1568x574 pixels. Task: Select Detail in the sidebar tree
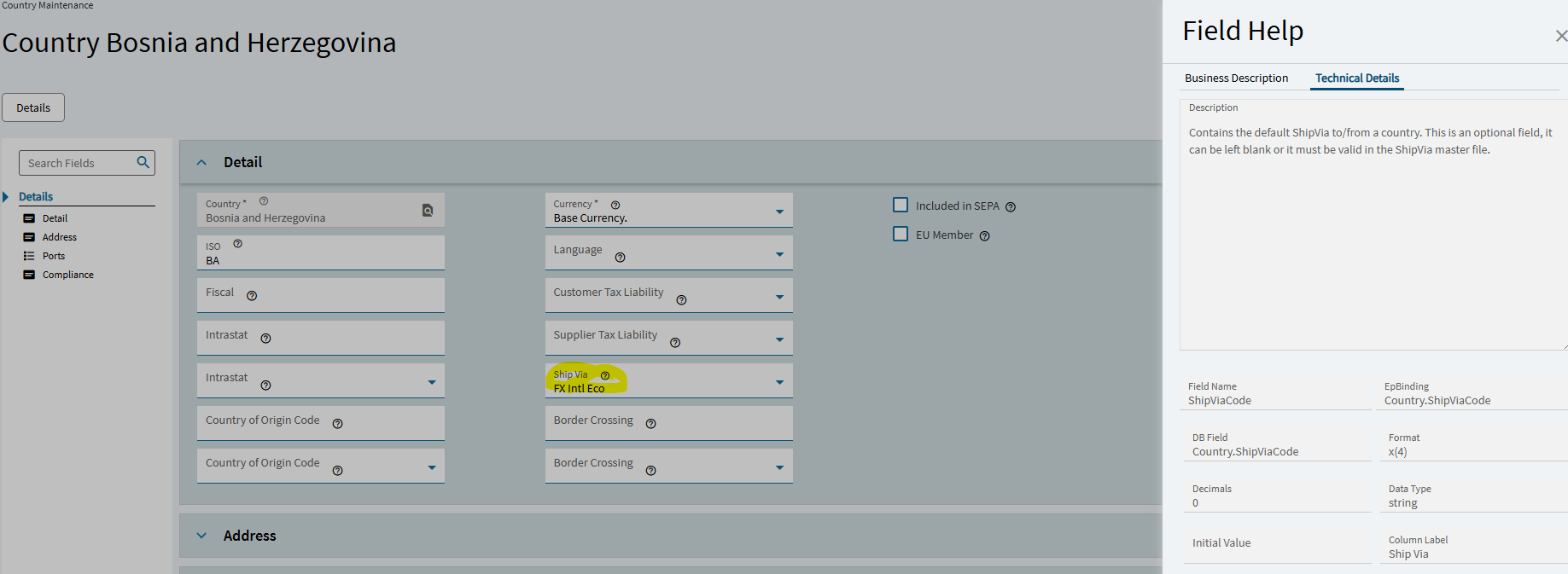click(55, 218)
